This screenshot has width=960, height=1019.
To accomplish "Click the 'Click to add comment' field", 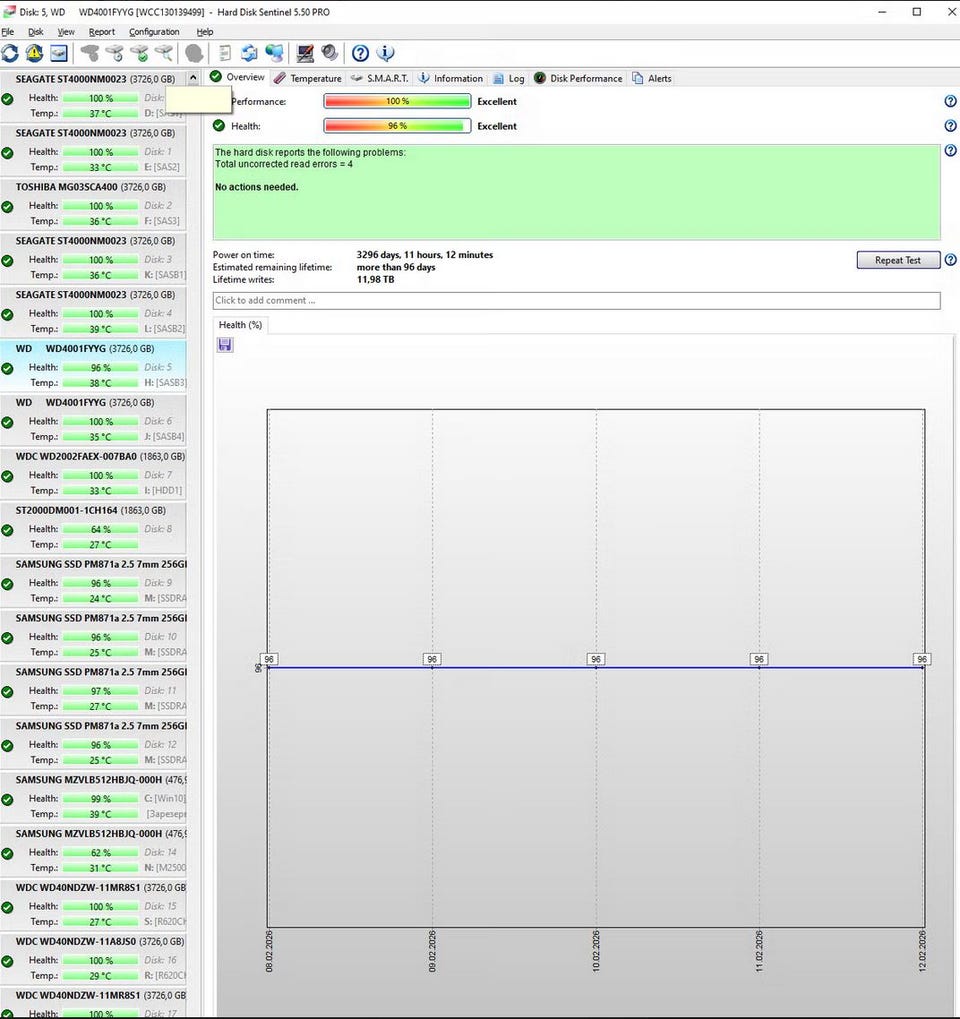I will (x=576, y=301).
